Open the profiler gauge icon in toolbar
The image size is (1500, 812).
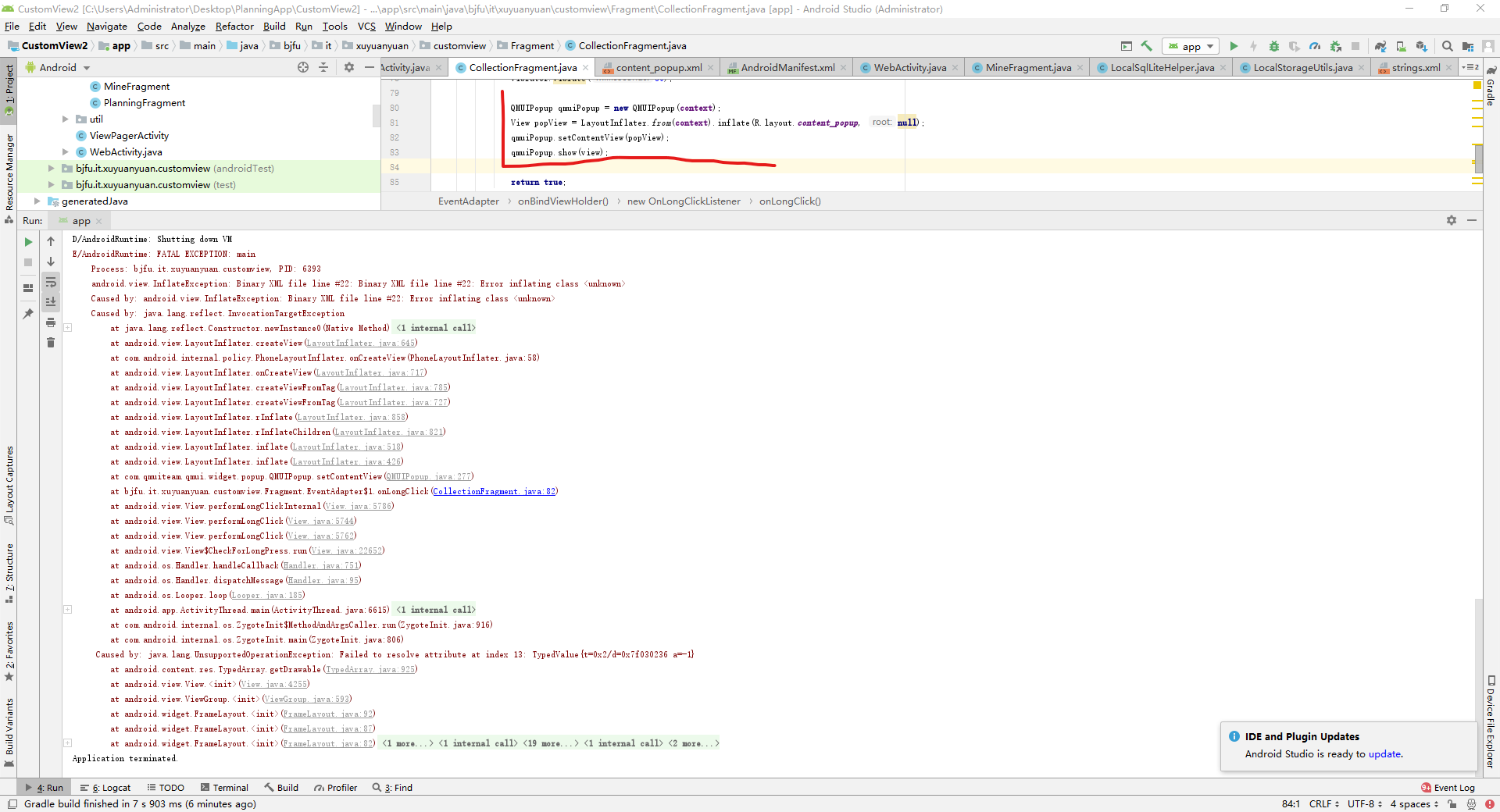[x=1315, y=46]
